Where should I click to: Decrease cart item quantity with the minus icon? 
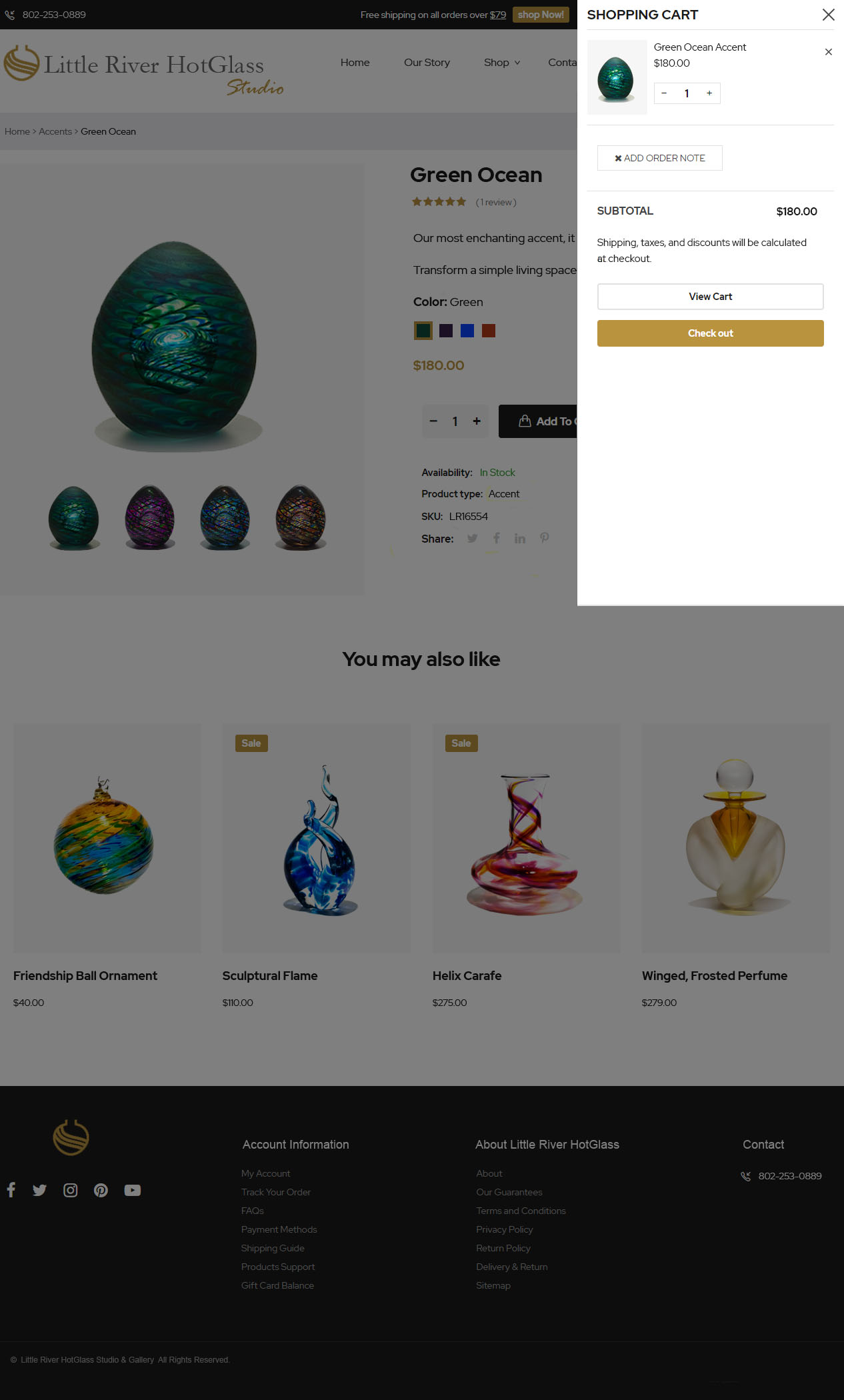pos(664,93)
